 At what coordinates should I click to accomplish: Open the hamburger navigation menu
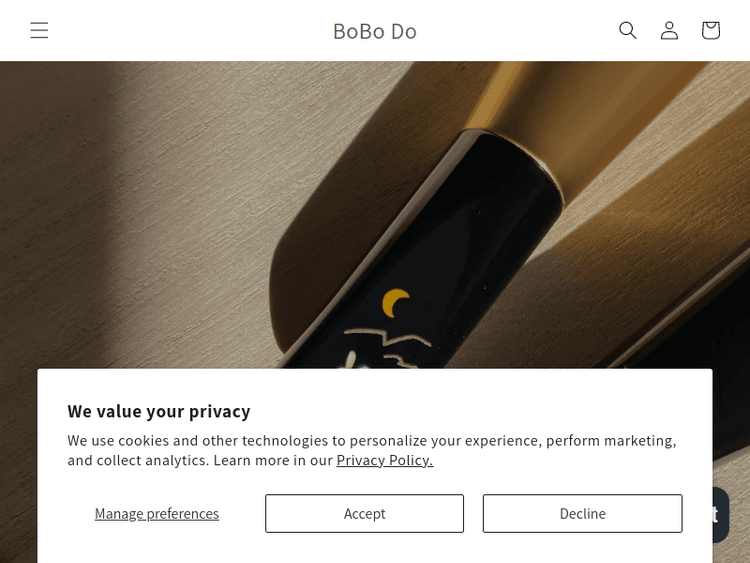coord(39,30)
